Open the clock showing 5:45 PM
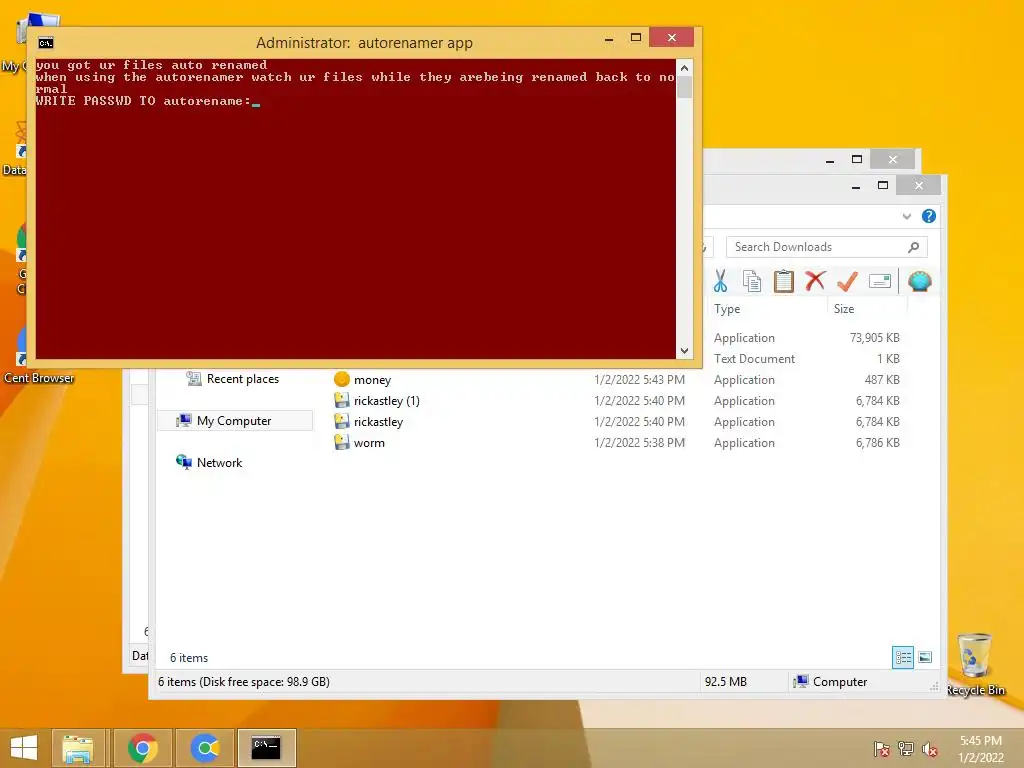Image resolution: width=1024 pixels, height=768 pixels. (x=981, y=749)
